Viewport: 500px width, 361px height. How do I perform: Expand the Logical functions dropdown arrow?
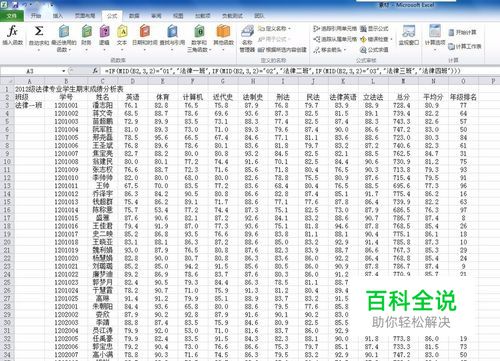104,50
